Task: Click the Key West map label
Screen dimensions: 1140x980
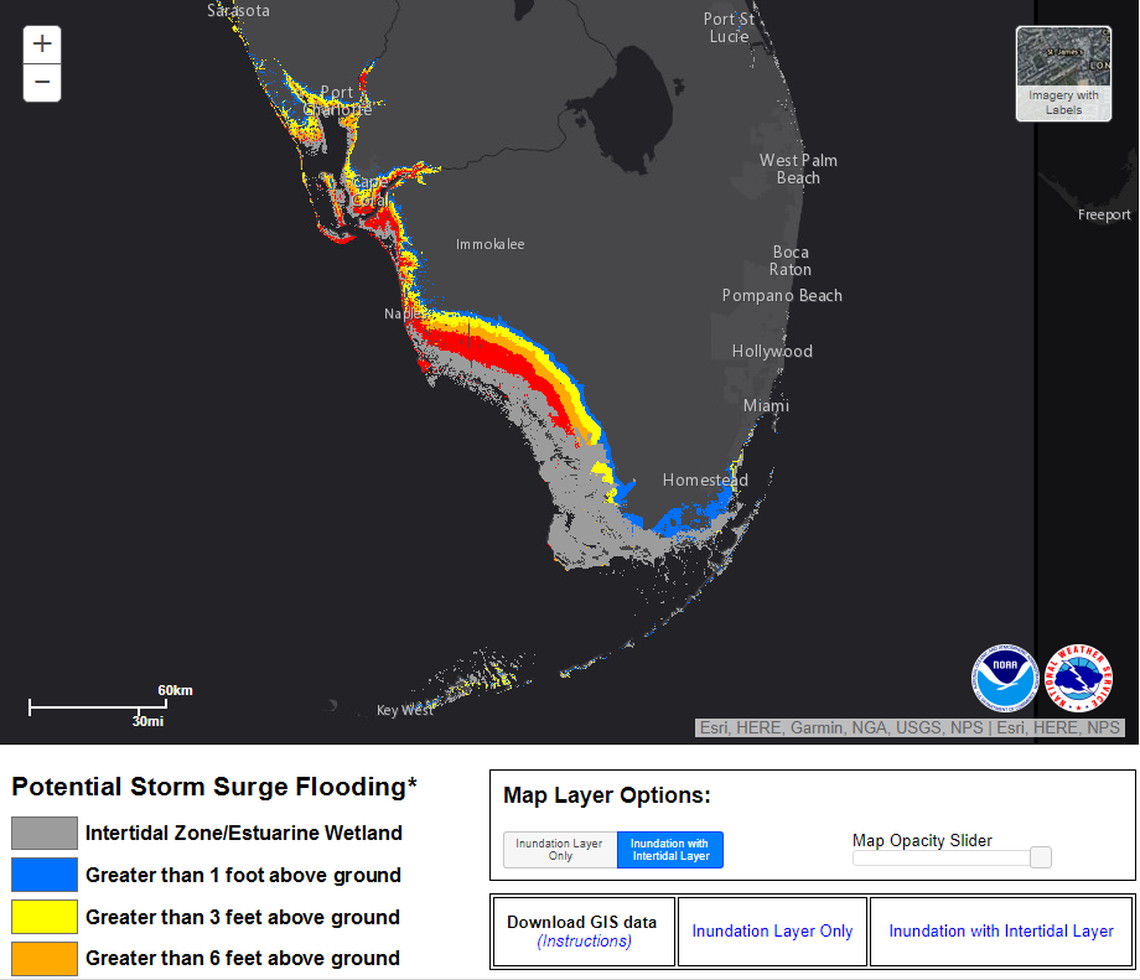Action: (x=405, y=710)
